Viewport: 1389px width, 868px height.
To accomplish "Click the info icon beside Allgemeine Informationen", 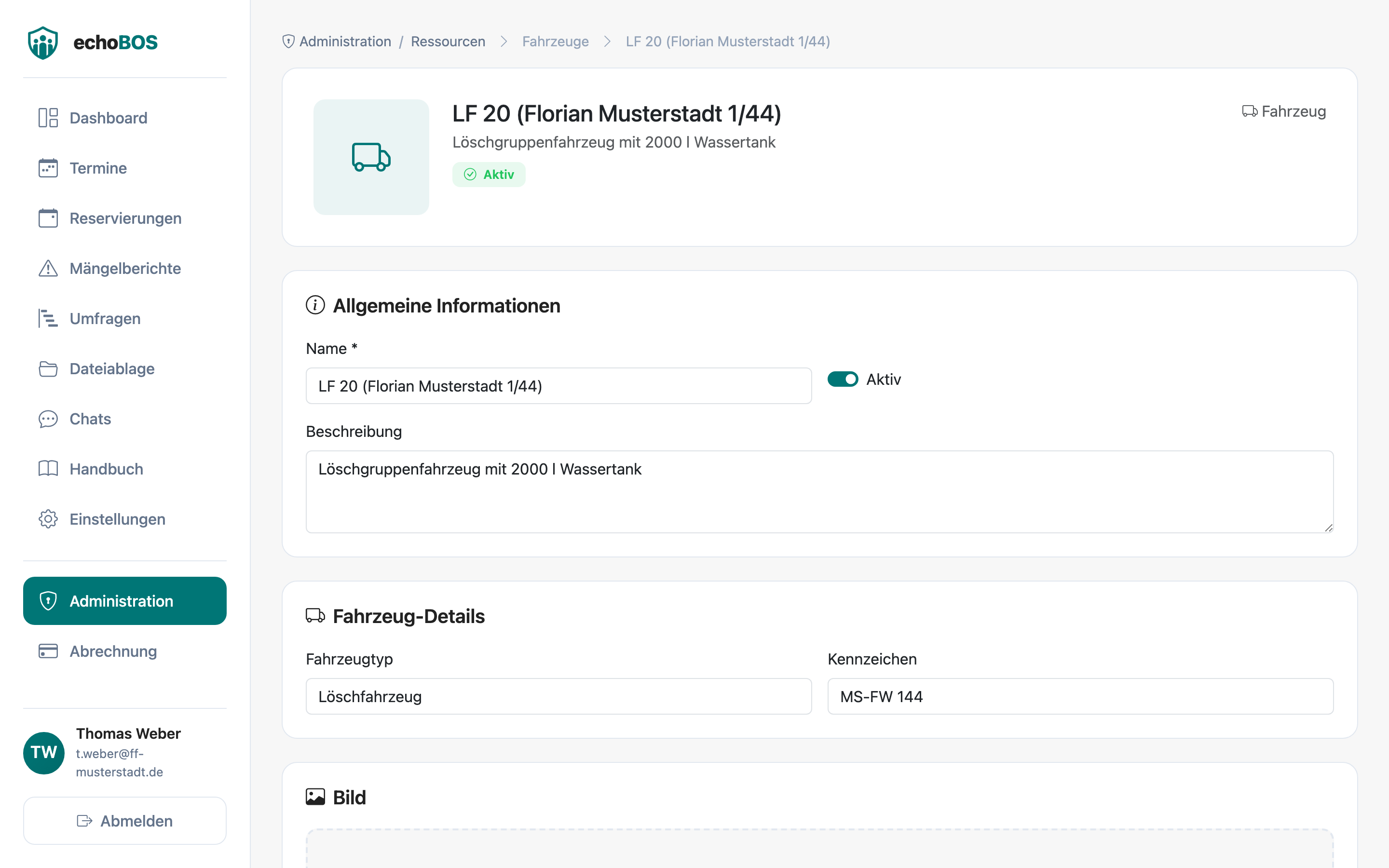I will [x=315, y=305].
